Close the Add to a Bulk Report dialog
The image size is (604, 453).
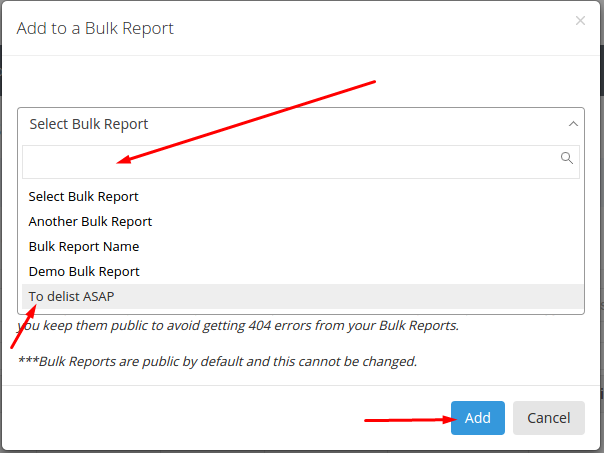(x=580, y=20)
